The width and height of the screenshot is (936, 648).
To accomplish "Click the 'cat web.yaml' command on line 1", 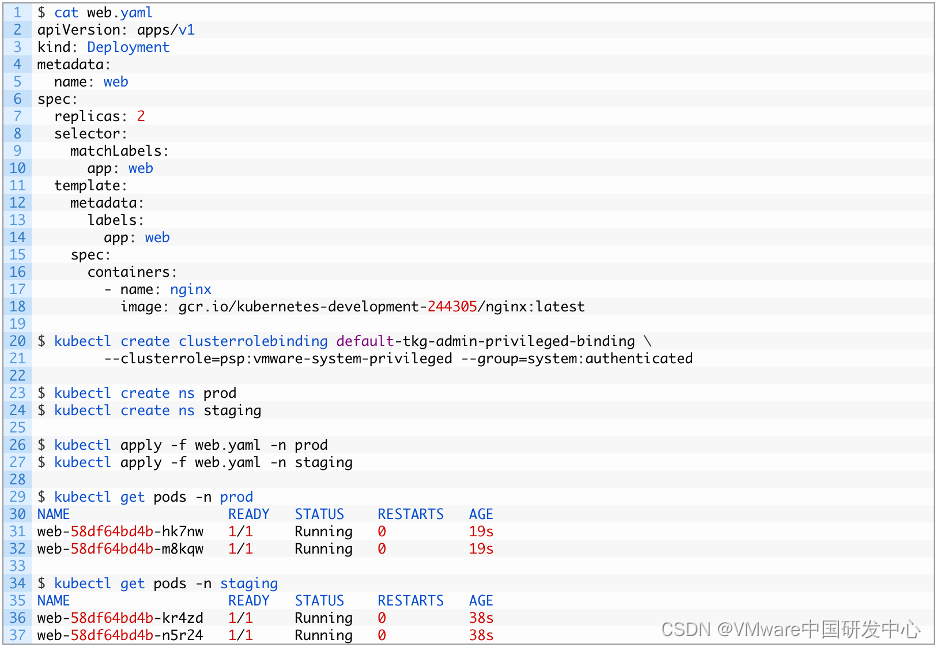I will click(x=103, y=13).
